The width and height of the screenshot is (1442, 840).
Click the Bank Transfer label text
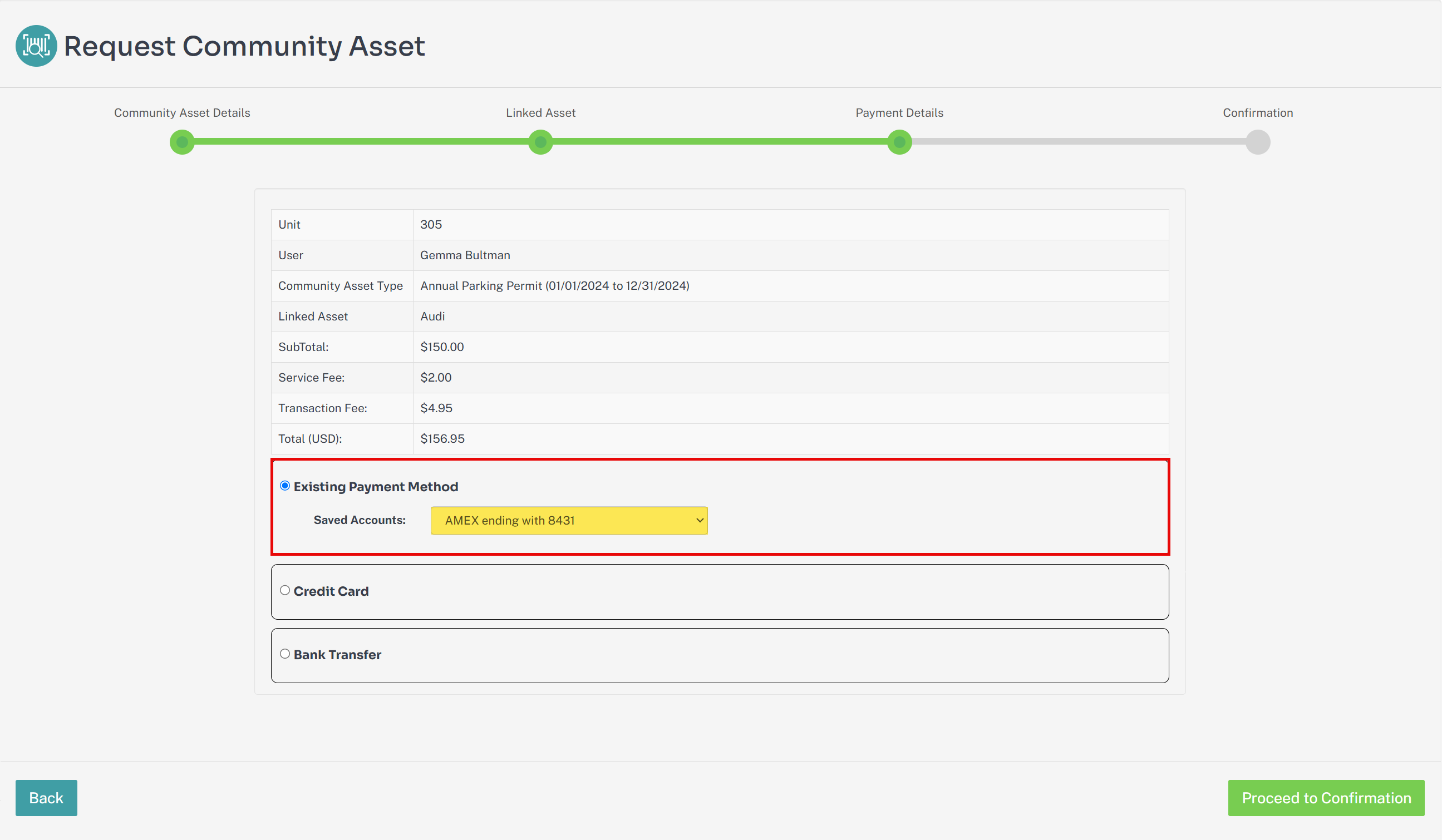point(338,655)
